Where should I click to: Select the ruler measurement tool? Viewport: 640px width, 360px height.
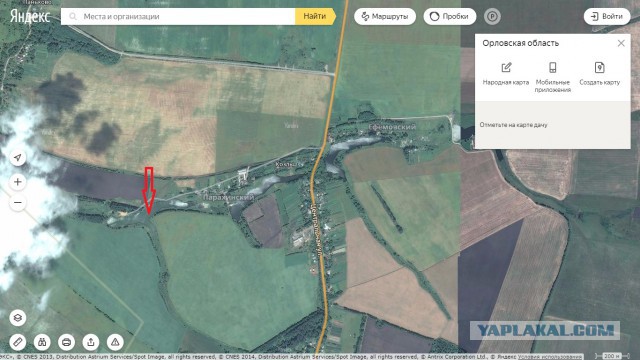pos(18,342)
